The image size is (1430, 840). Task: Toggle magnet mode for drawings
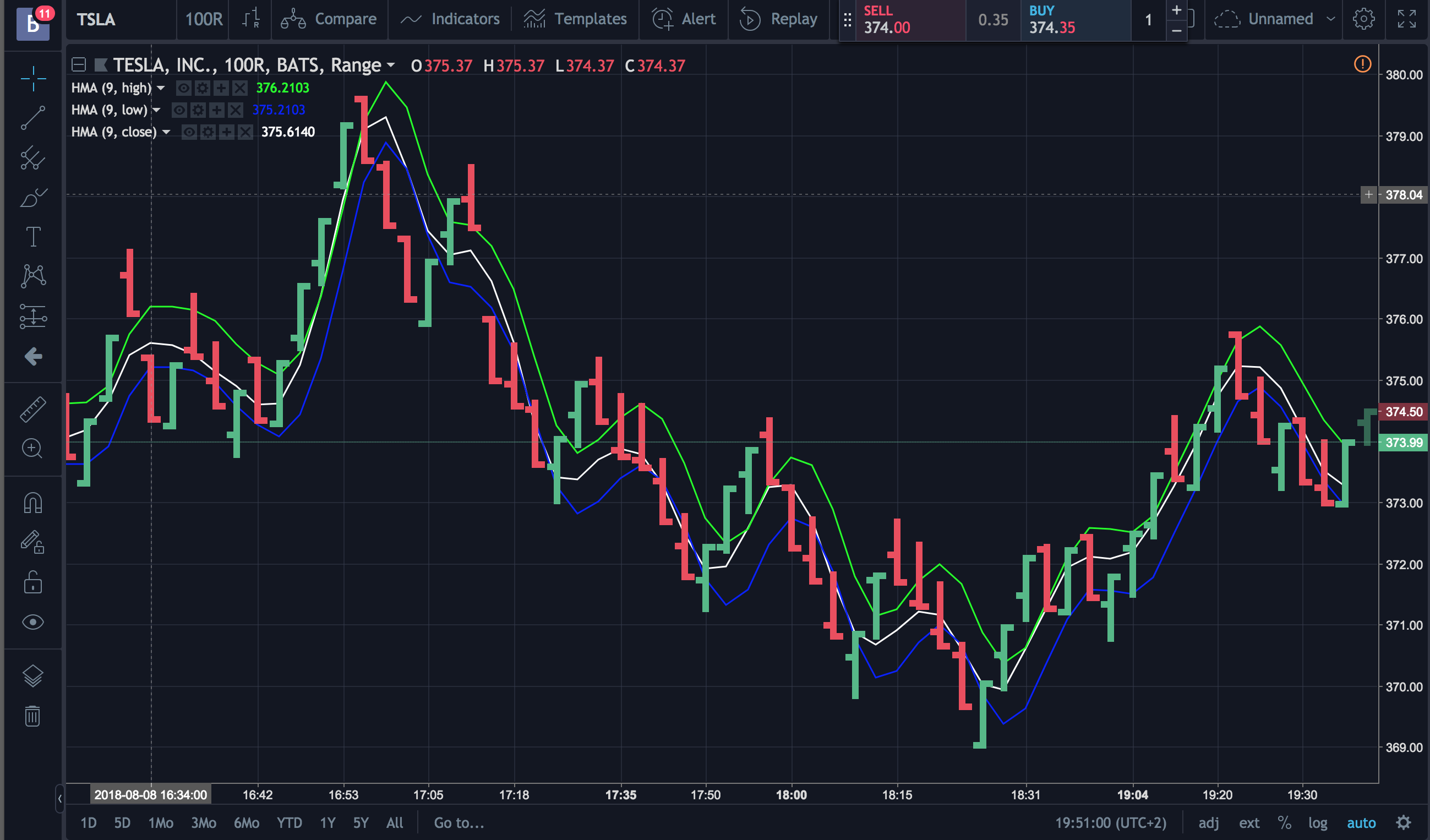point(33,503)
